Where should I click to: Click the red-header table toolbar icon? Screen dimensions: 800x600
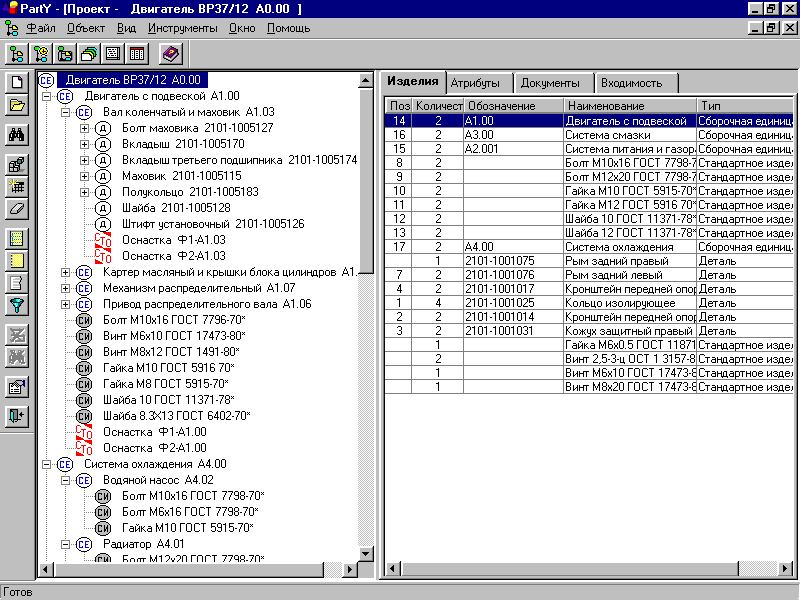click(x=137, y=54)
